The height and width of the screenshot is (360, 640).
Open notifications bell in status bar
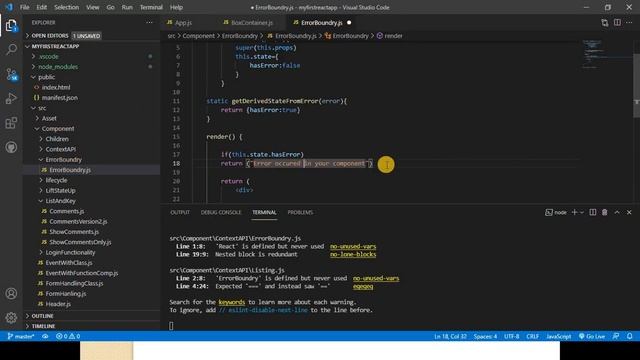pyautogui.click(x=629, y=336)
